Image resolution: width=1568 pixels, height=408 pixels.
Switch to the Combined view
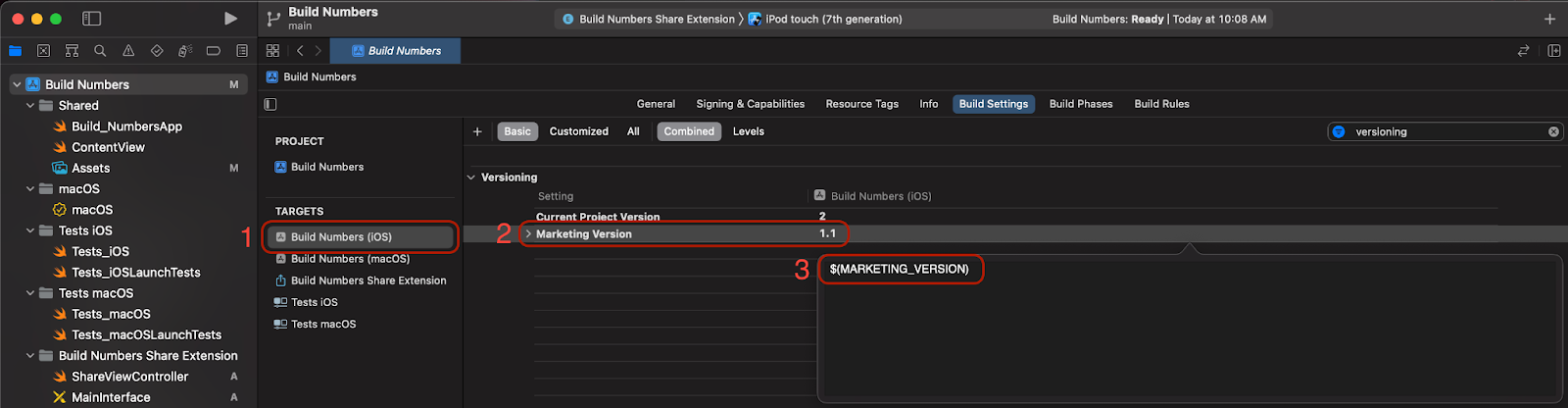689,131
